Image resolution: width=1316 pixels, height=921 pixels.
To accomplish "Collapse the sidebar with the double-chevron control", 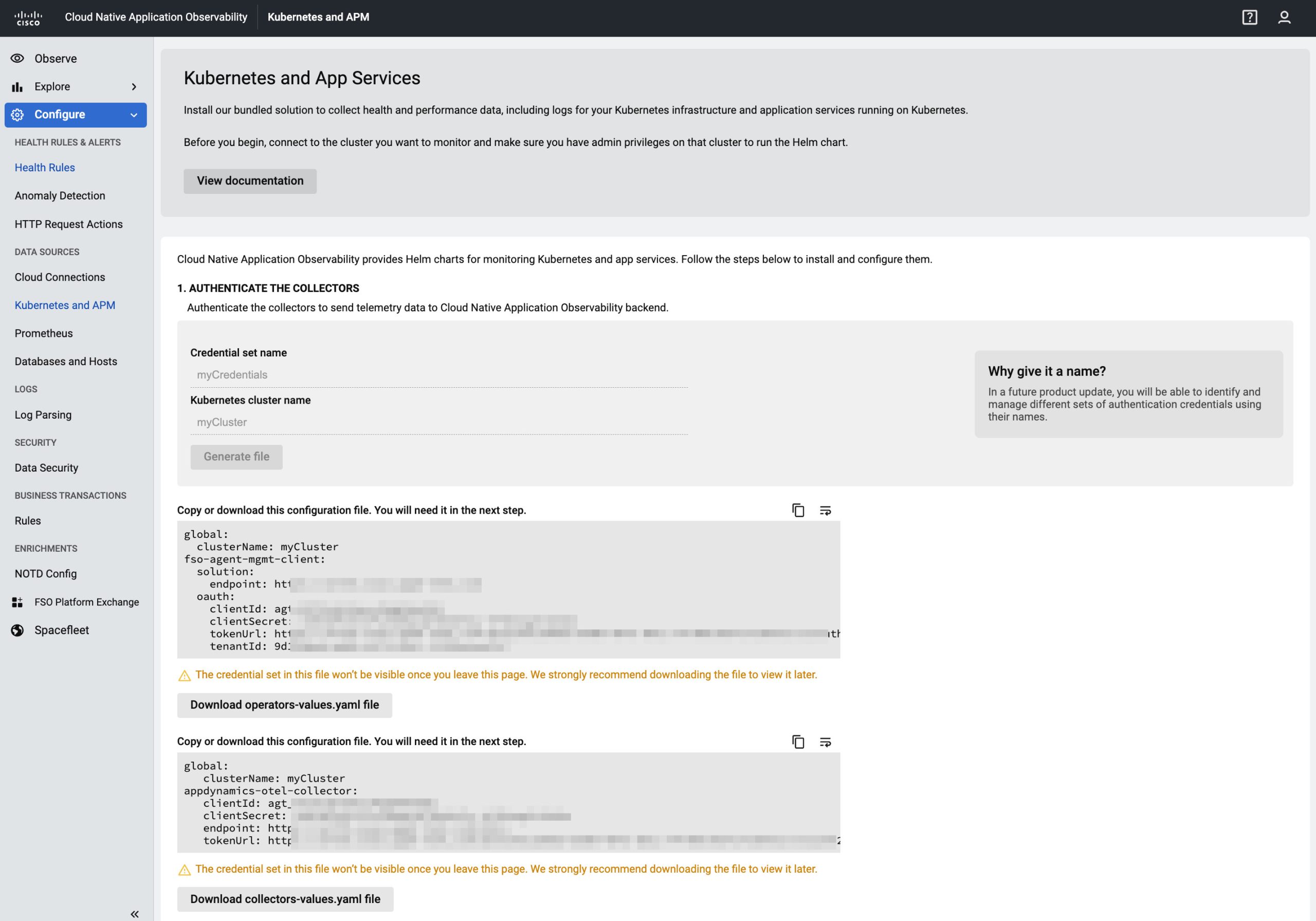I will (x=135, y=914).
